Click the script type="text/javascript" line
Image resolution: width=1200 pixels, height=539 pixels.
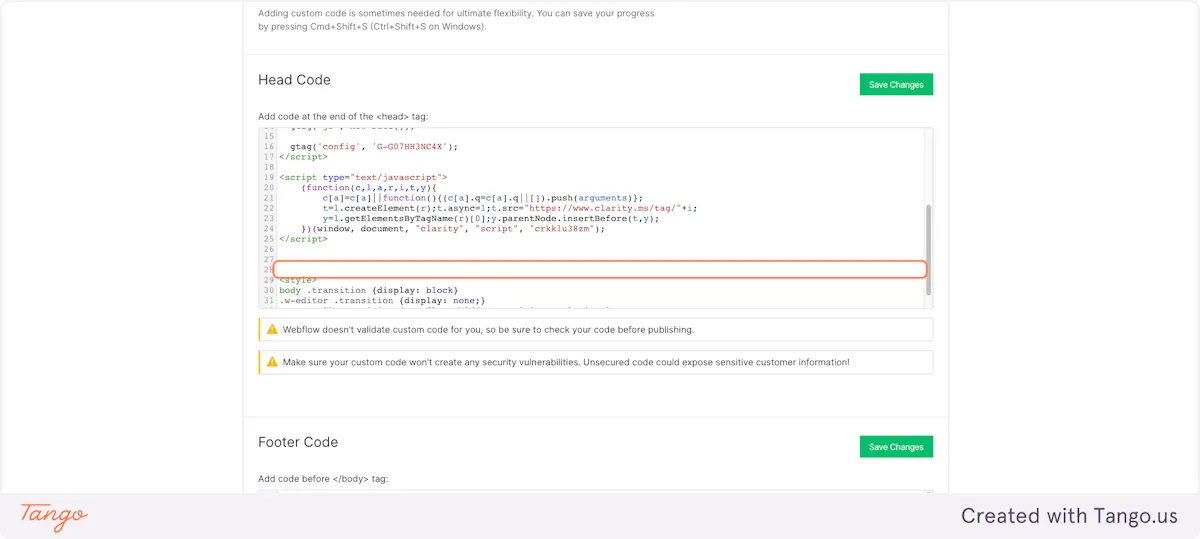(x=364, y=177)
